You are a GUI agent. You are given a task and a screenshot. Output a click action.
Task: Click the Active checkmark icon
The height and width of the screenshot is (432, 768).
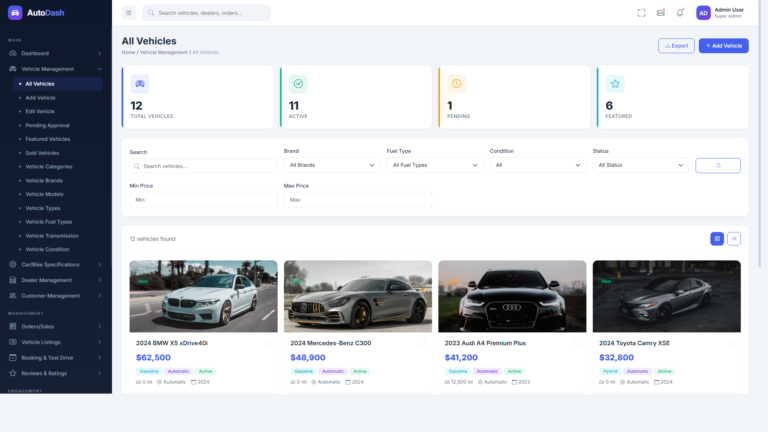(x=298, y=84)
